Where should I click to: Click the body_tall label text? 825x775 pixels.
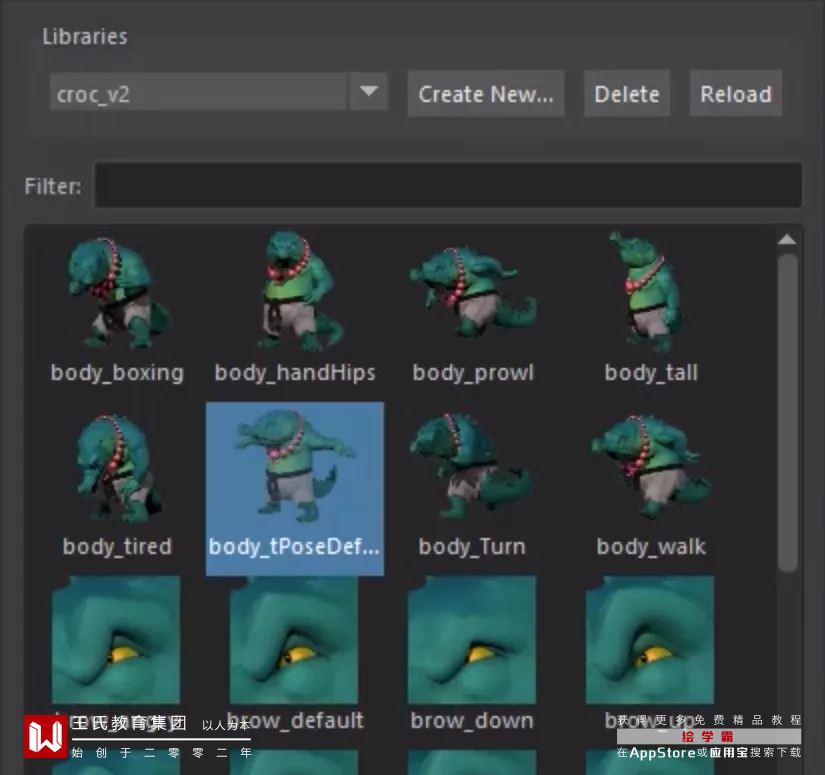tap(651, 373)
